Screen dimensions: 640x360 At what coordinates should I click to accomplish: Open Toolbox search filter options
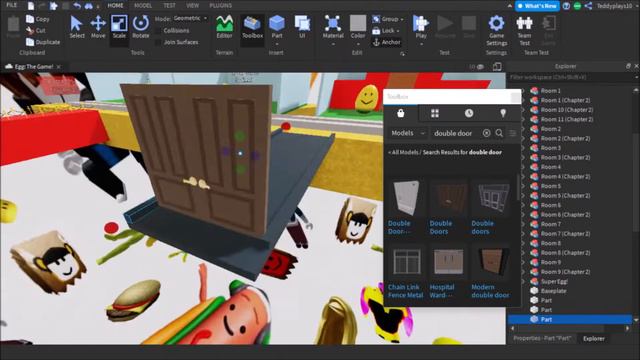[x=513, y=133]
